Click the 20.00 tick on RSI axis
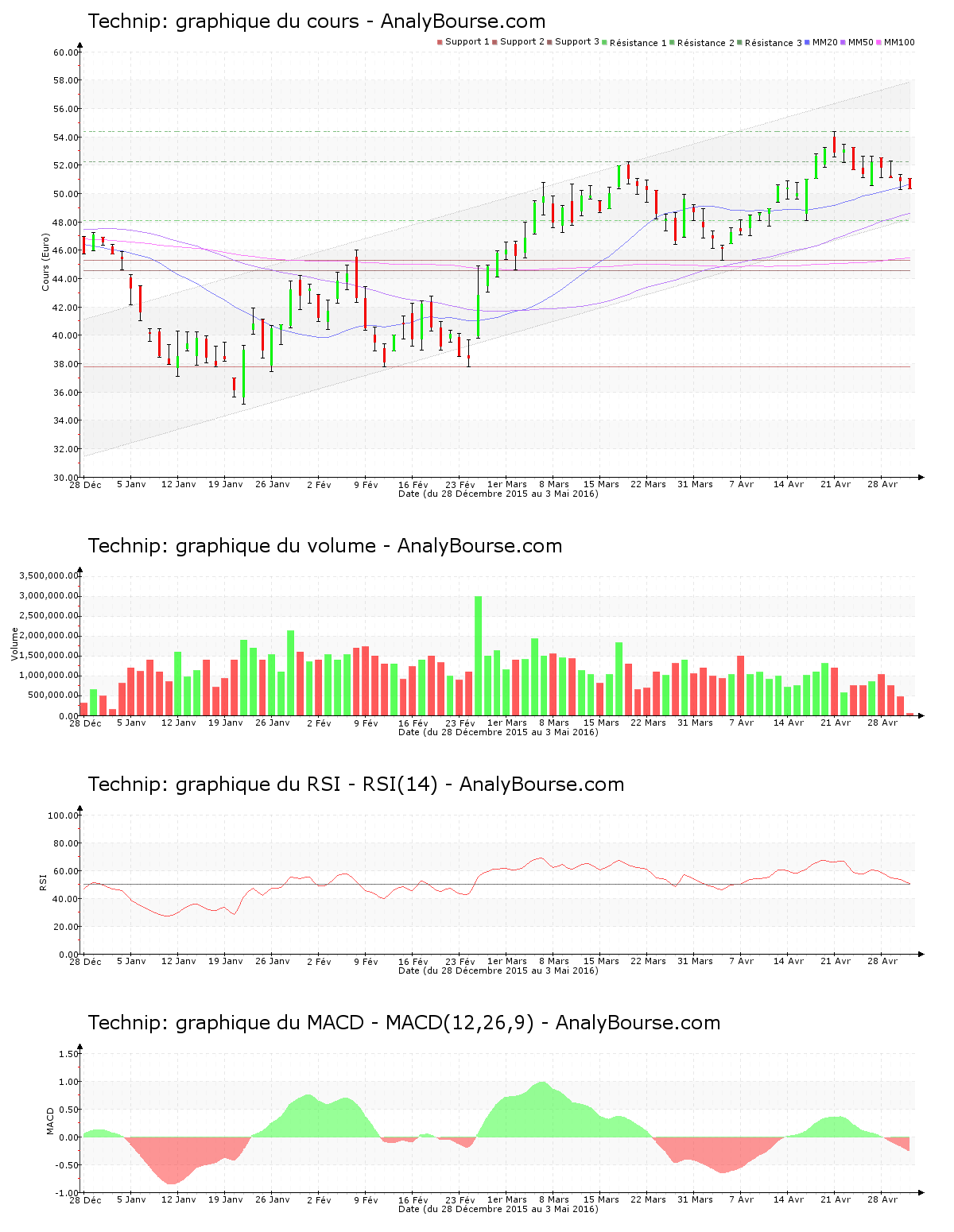954x1232 pixels. coord(66,927)
